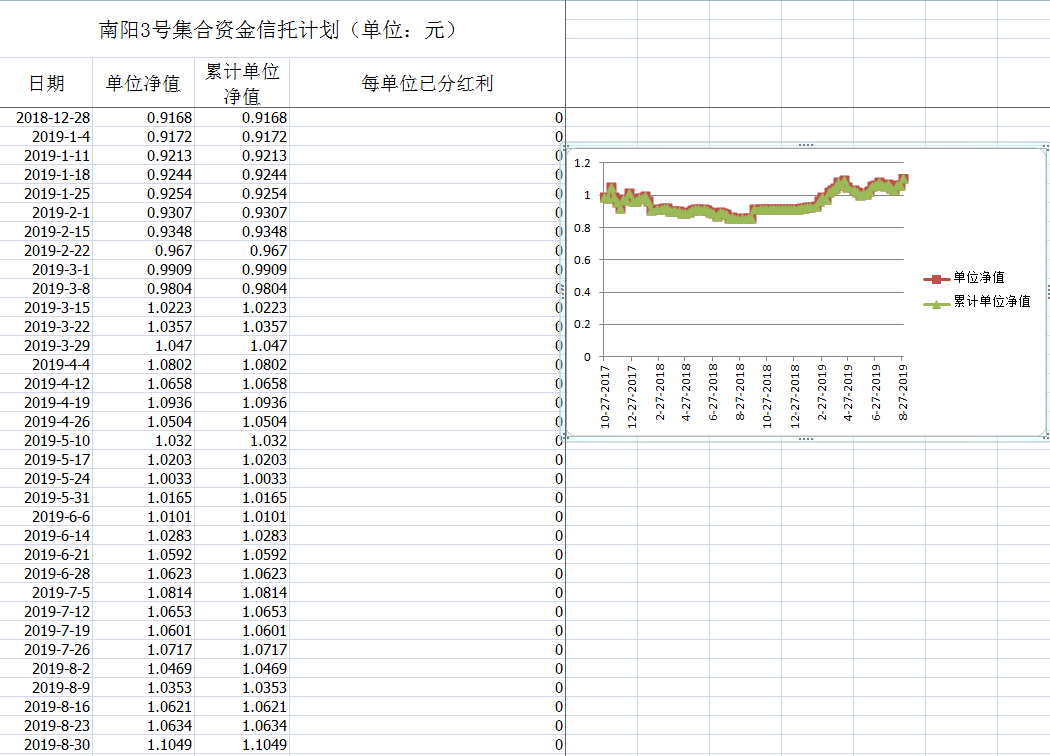Screen dimensions: 1050x756
Task: Select 单位净值 value in row 2019-8-9
Action: (x=143, y=688)
